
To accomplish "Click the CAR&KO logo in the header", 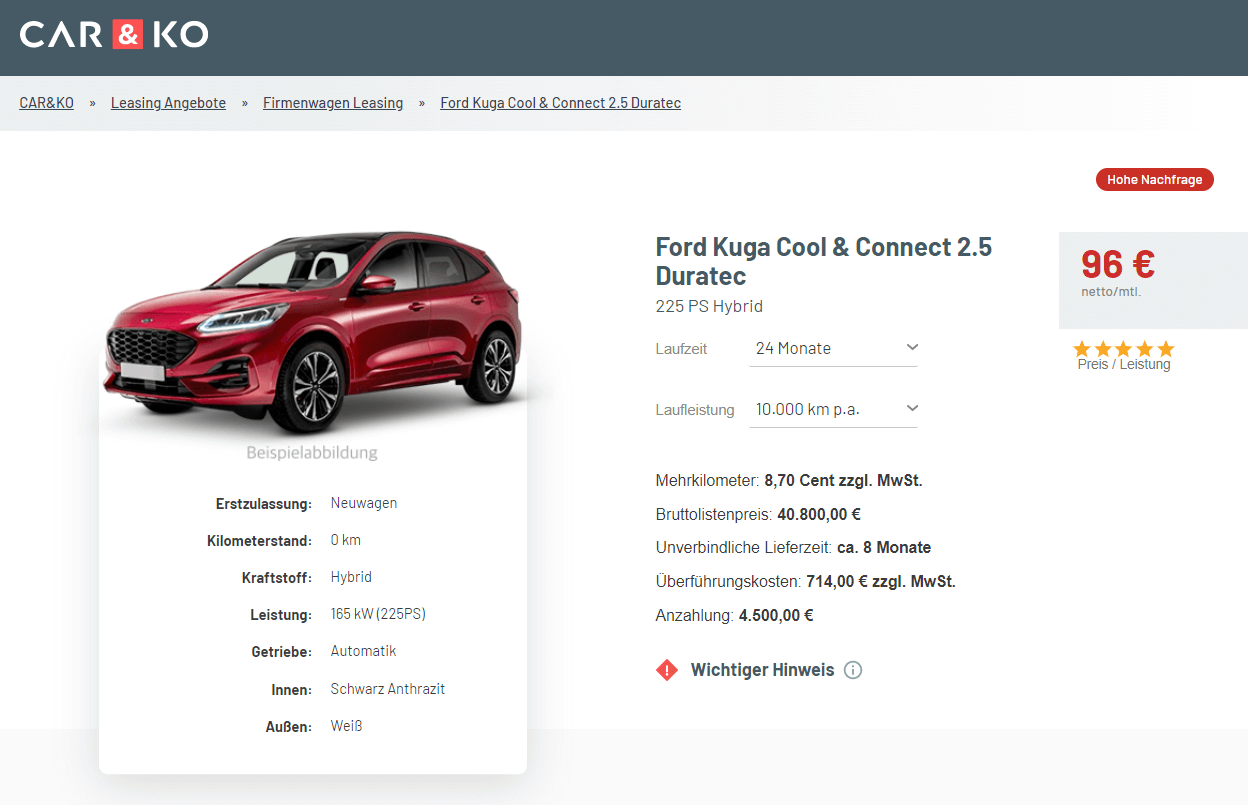I will (114, 34).
